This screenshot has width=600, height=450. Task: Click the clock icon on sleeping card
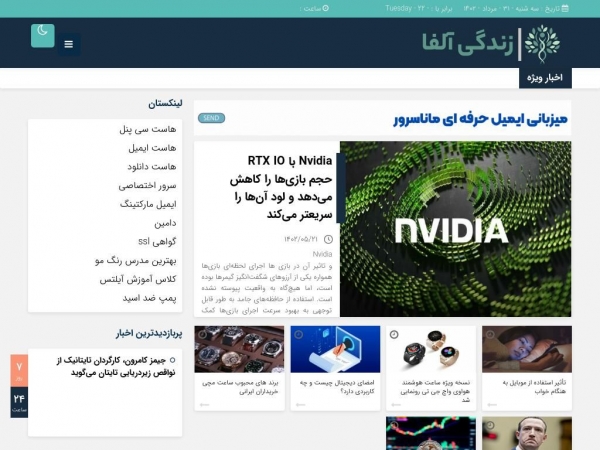(x=490, y=334)
